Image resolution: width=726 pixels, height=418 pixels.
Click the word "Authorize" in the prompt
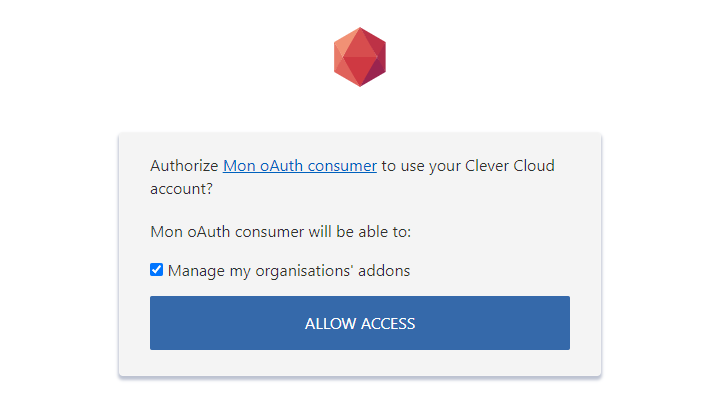point(184,166)
